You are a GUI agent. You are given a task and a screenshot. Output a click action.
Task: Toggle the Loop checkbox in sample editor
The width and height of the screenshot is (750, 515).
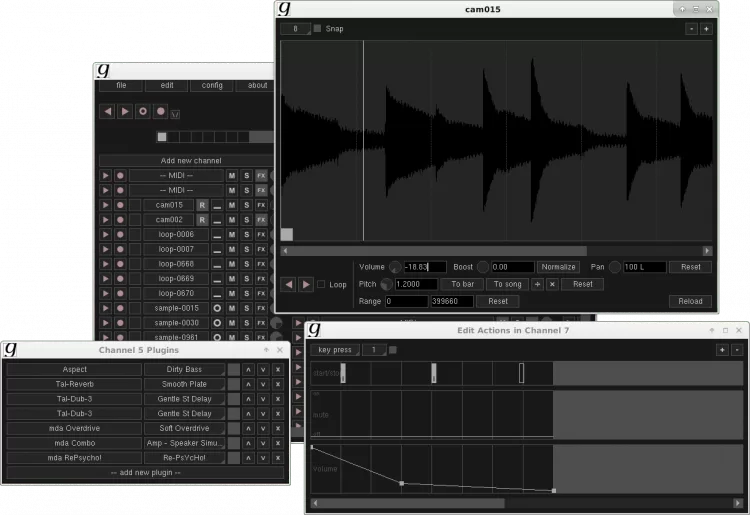(x=322, y=285)
